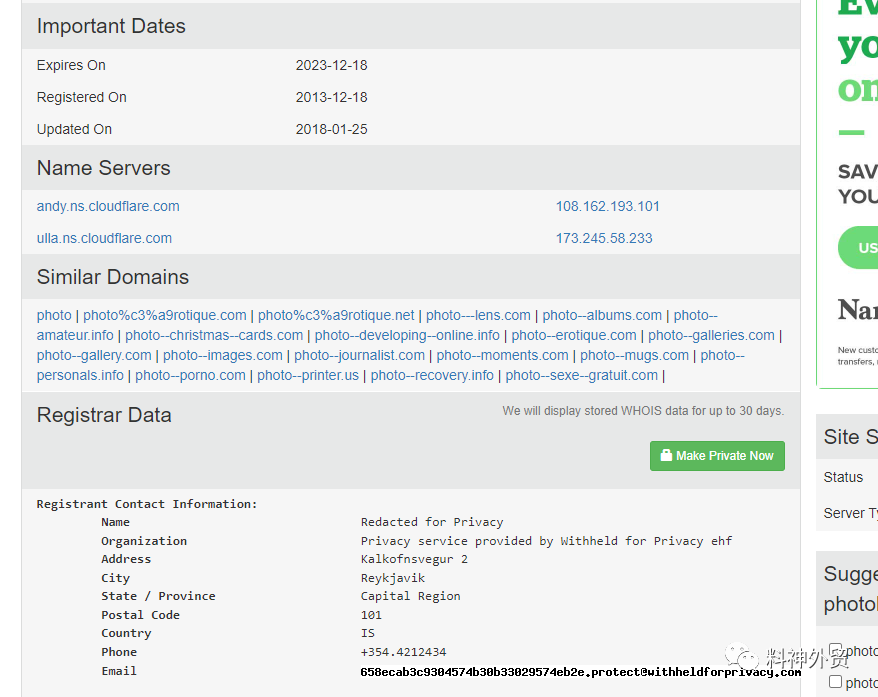Open photo--developing--online.info link
This screenshot has width=878, height=697.
[x=407, y=335]
